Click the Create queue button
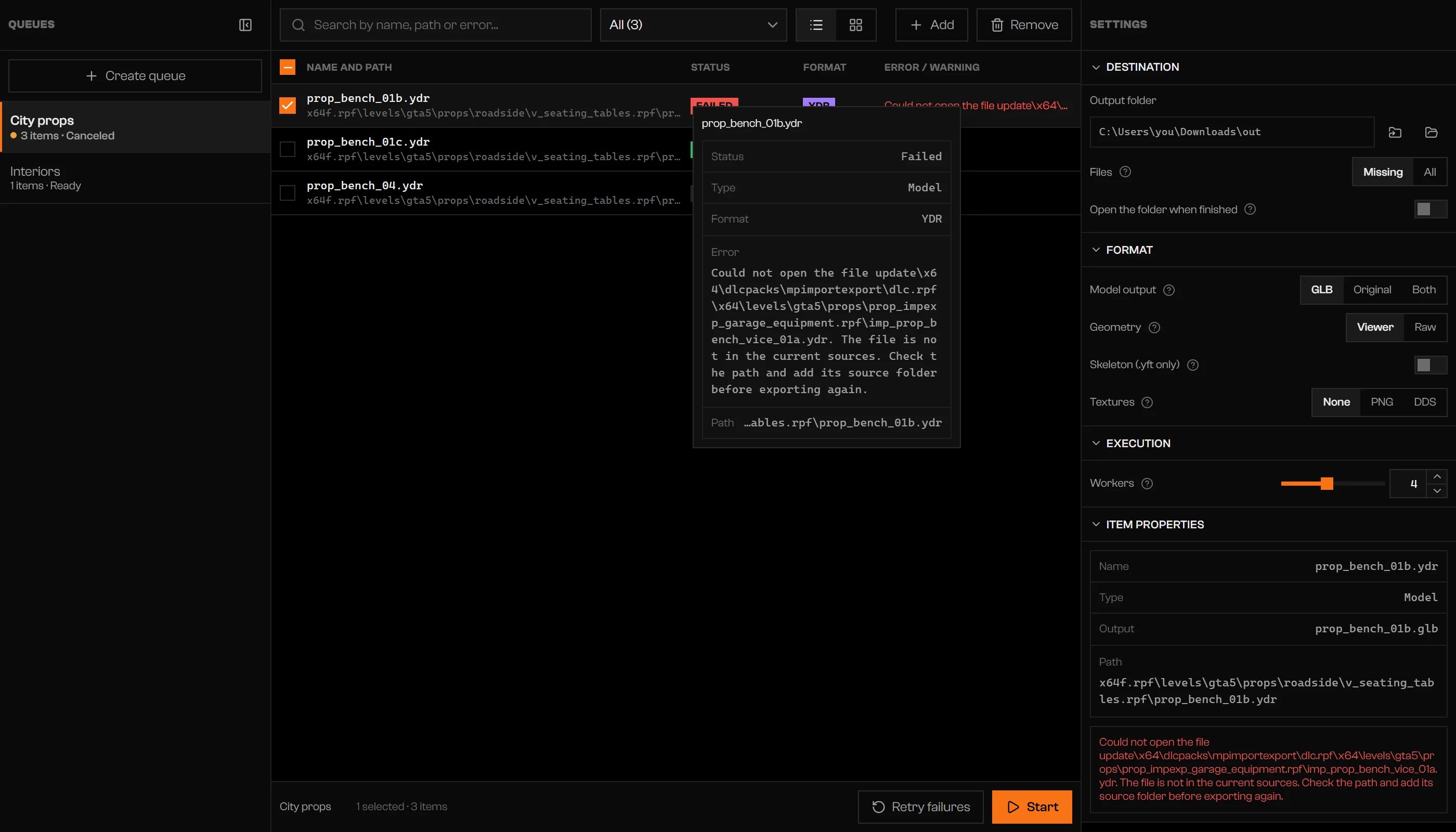The image size is (1456, 832). coord(135,75)
